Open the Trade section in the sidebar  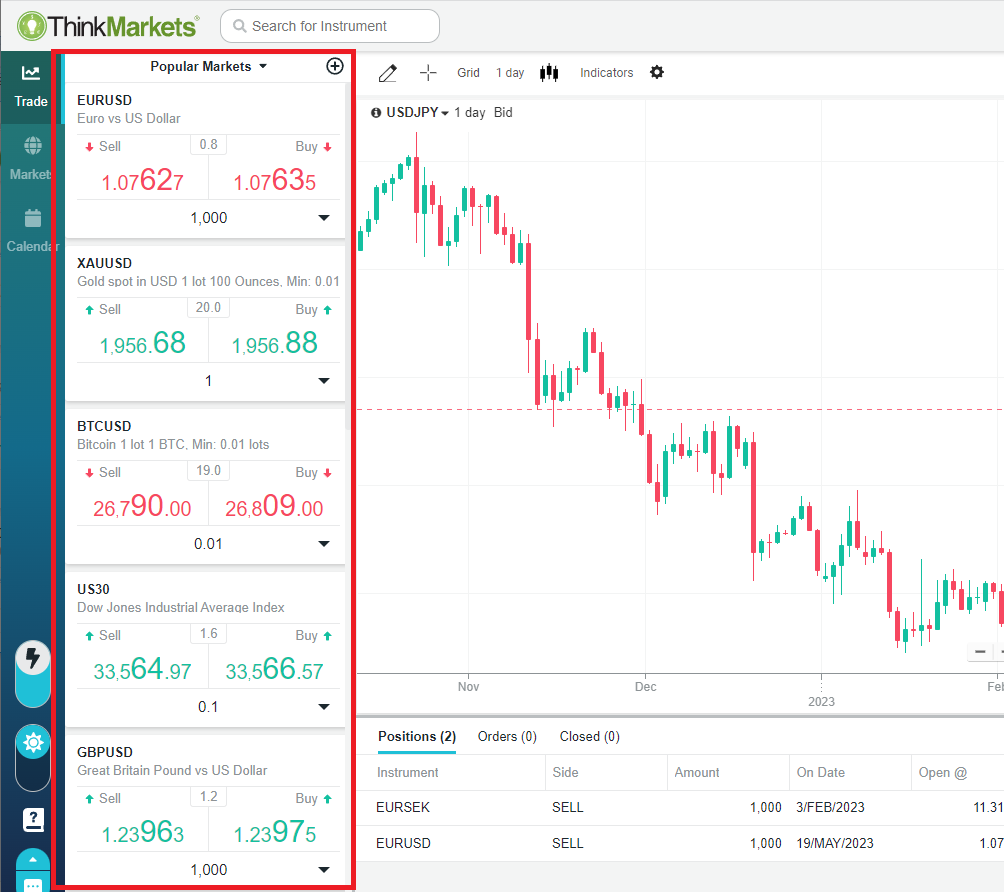point(31,87)
